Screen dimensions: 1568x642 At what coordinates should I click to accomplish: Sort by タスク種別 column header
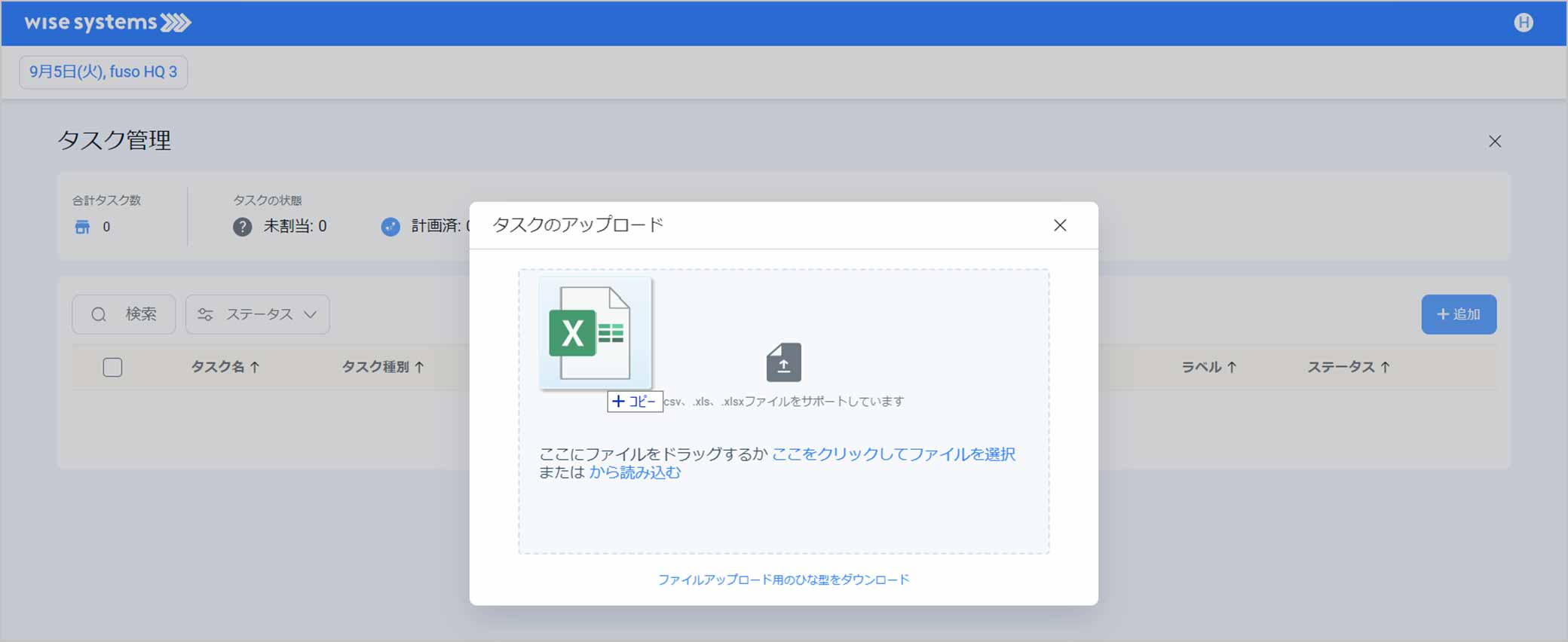(x=382, y=367)
